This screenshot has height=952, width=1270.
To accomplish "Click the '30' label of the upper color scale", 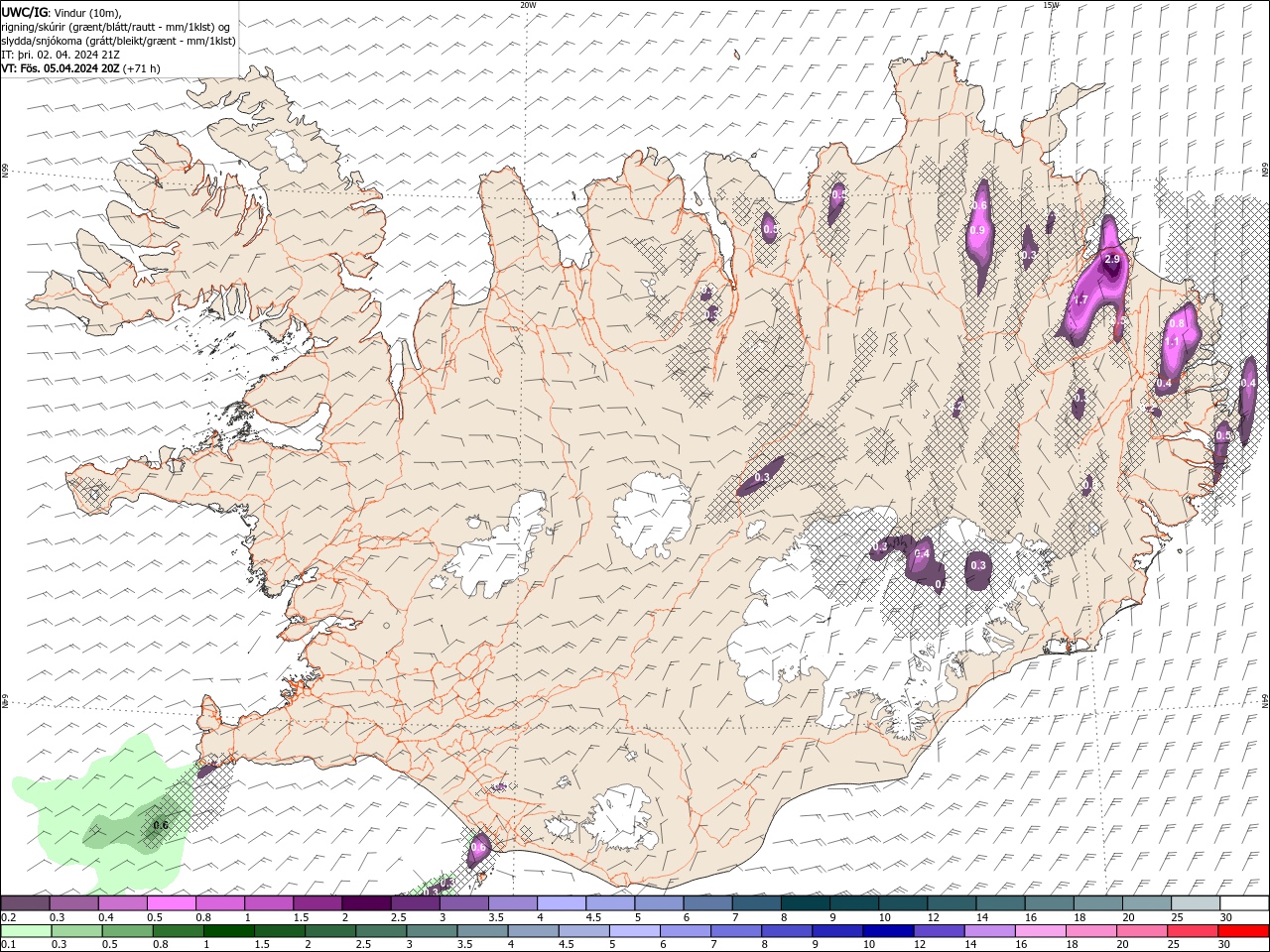I will pyautogui.click(x=1226, y=917).
